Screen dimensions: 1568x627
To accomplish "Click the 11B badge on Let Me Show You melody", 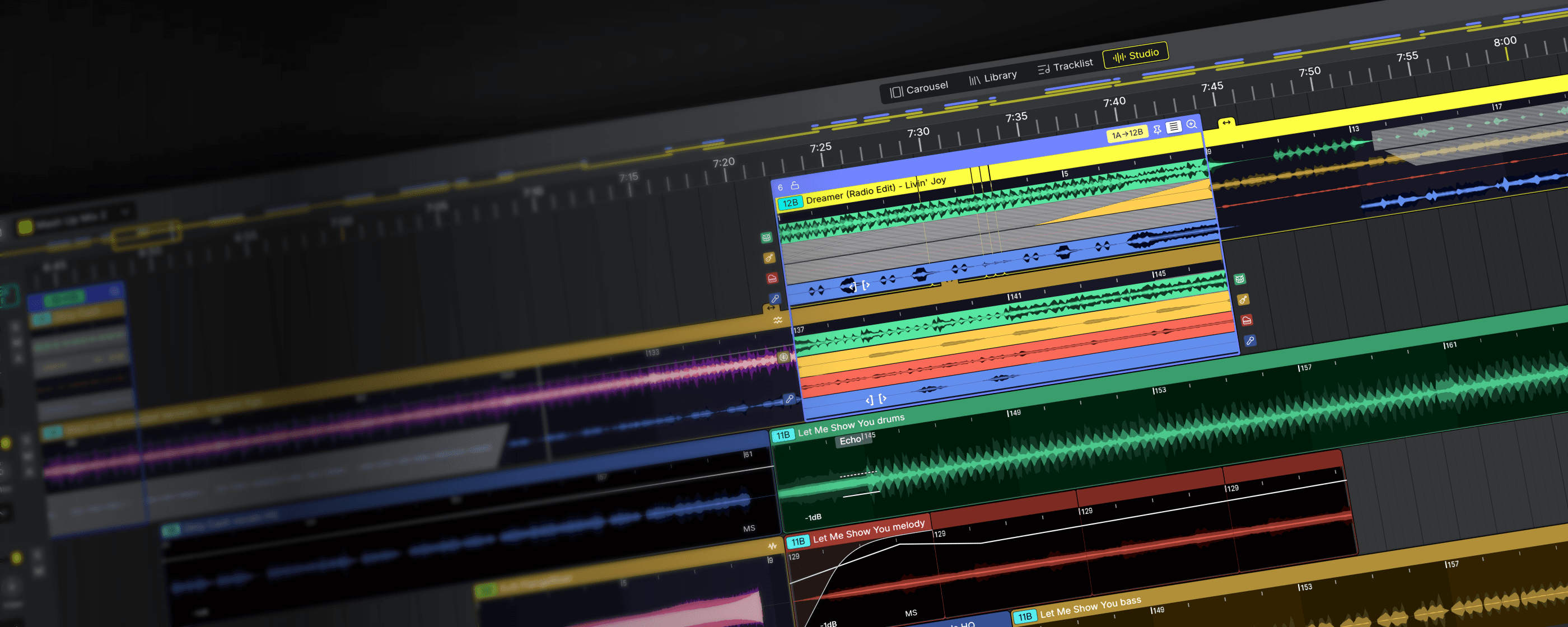I will tap(797, 541).
